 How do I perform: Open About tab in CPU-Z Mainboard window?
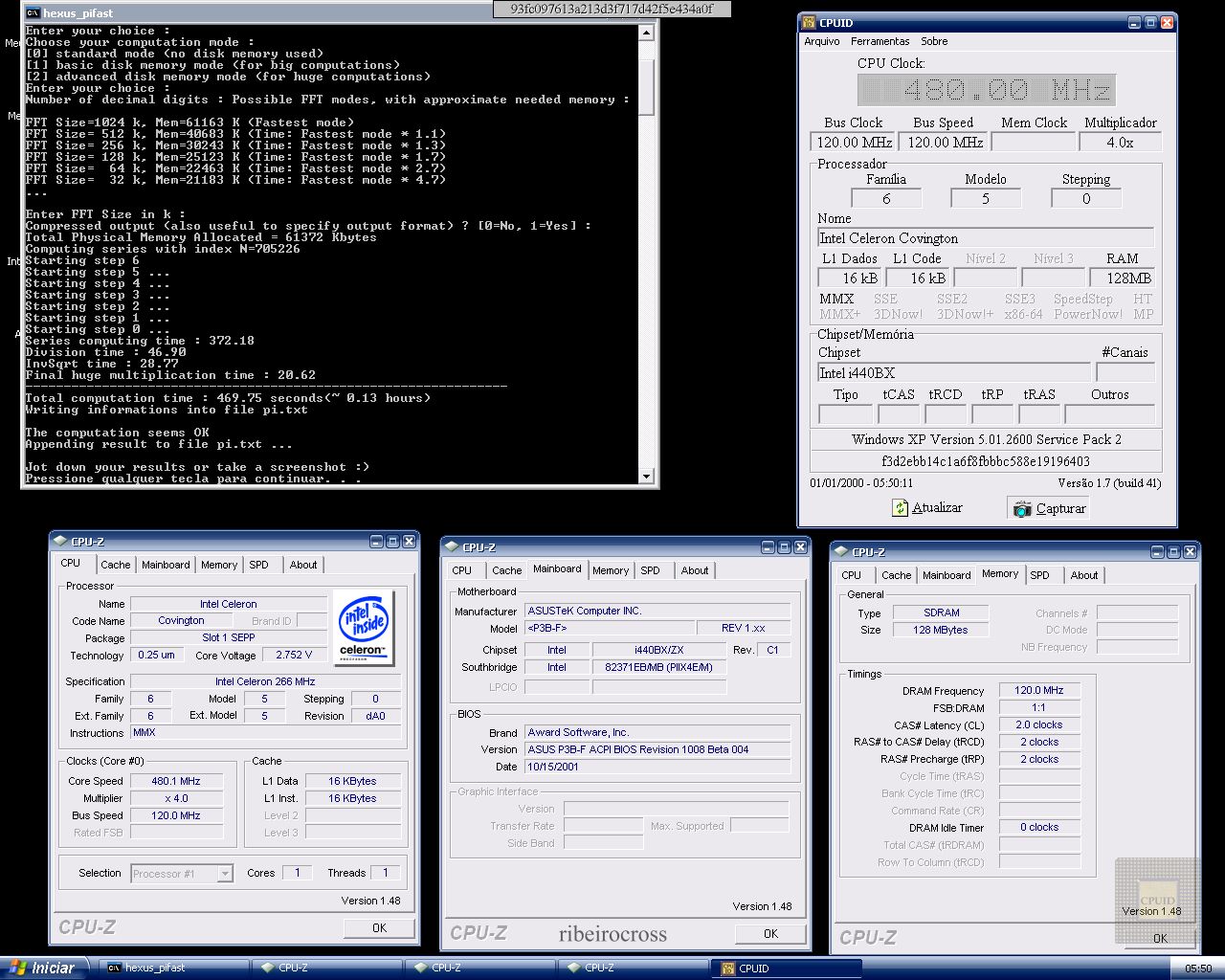pyautogui.click(x=695, y=570)
